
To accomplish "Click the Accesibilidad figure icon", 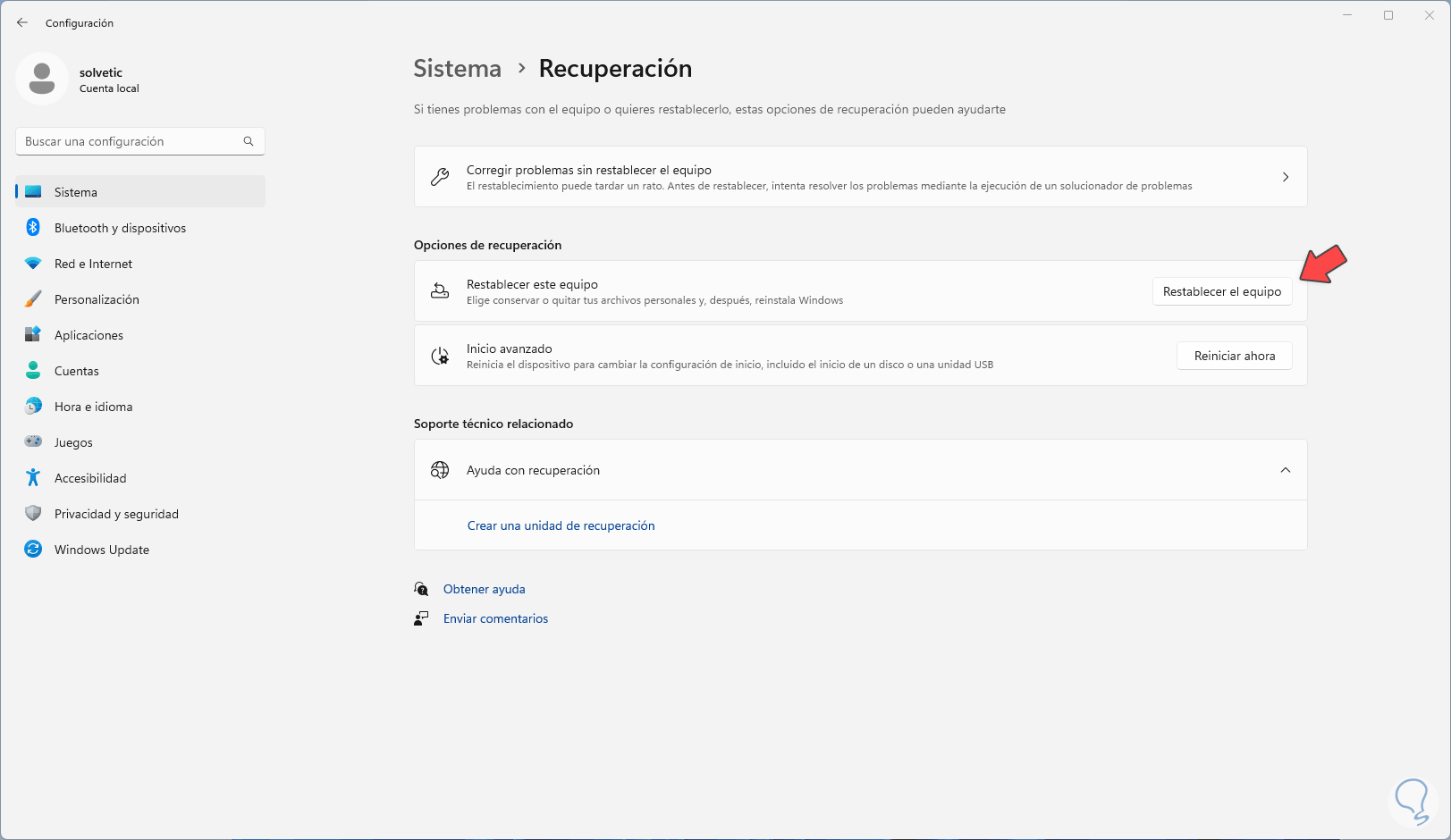I will (33, 478).
